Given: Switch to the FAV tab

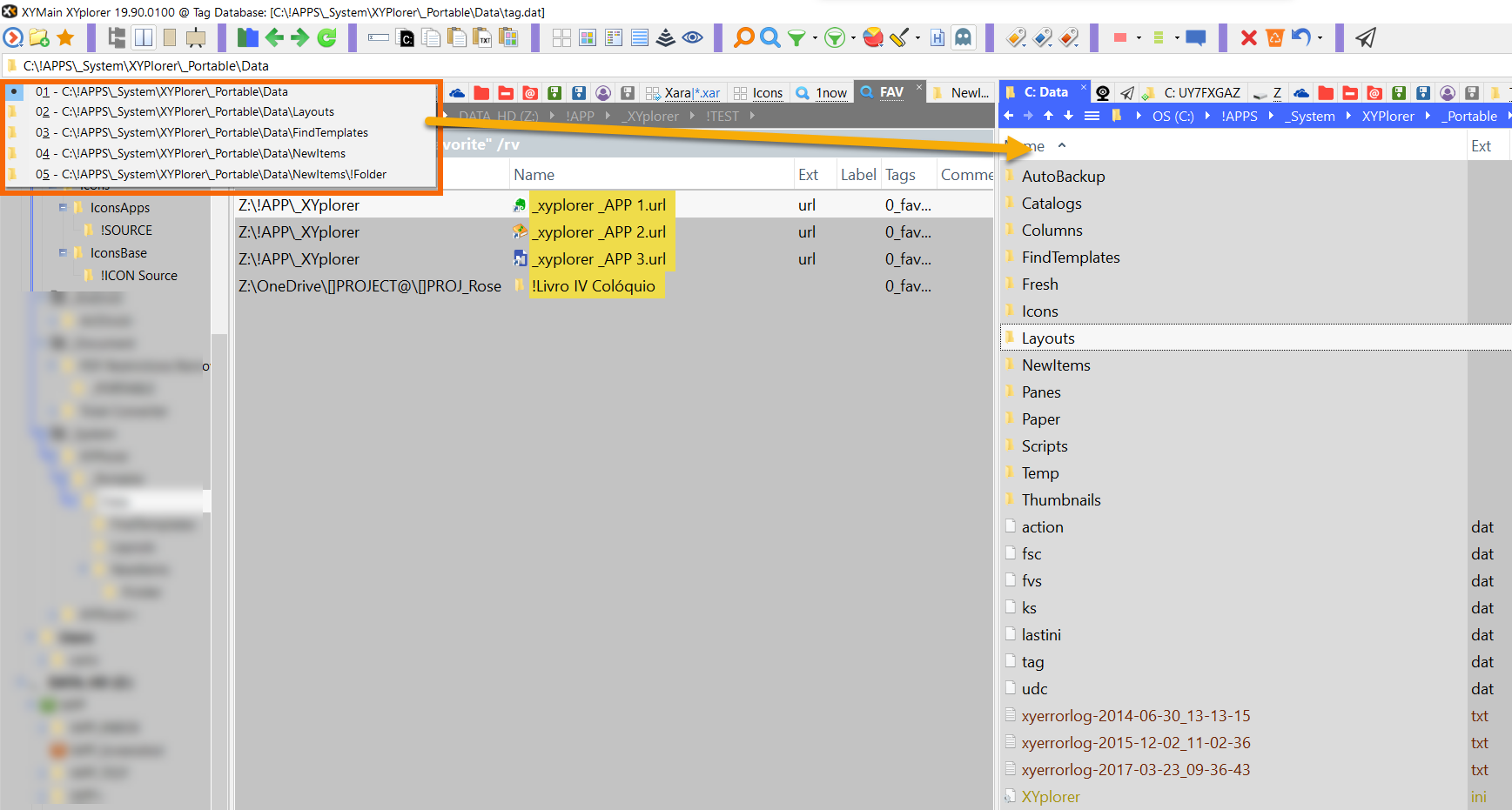Looking at the screenshot, I should (890, 91).
